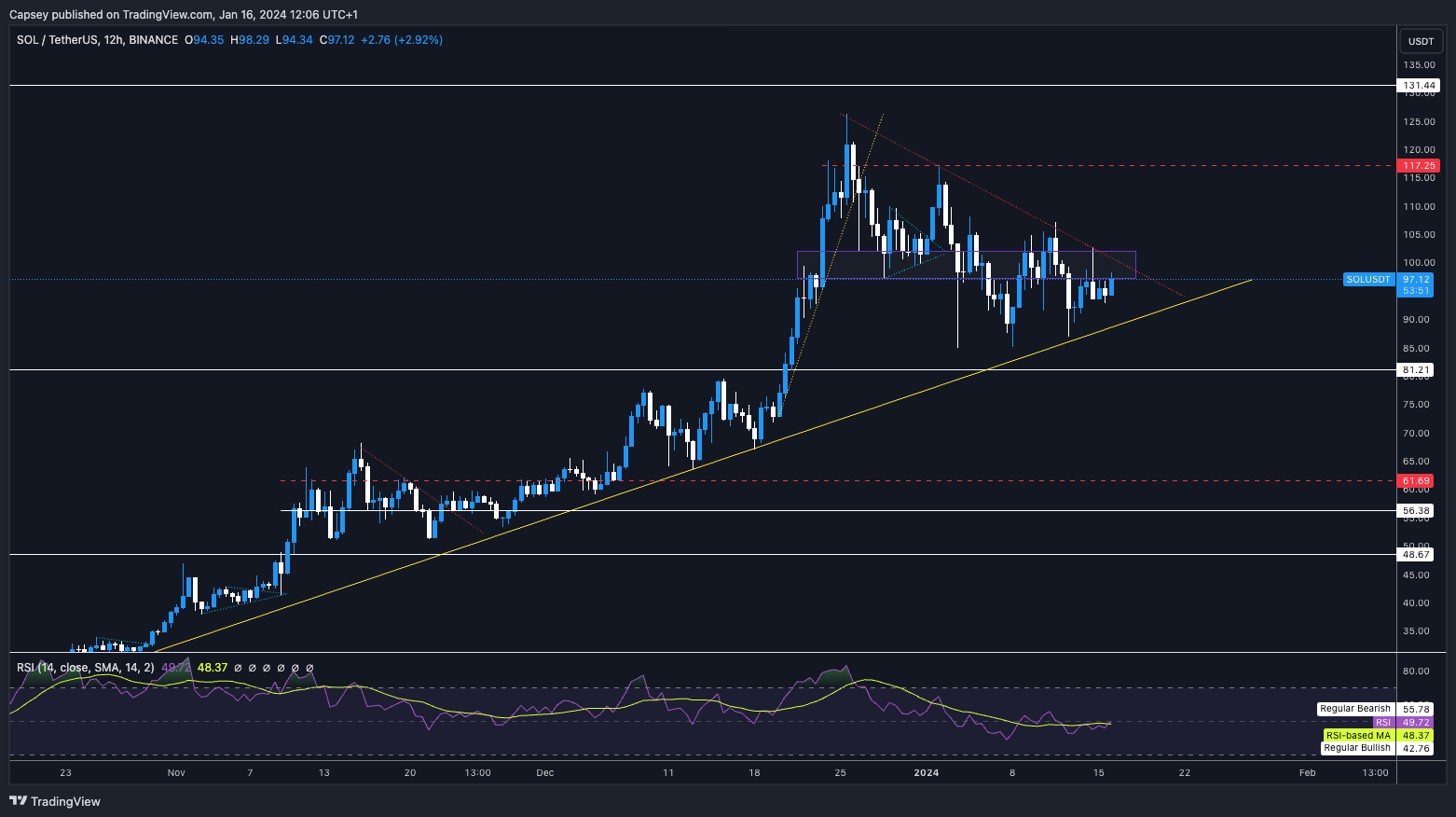The image size is (1456, 817).
Task: Click the 55.78 value on the RSI scale
Action: pos(1415,710)
